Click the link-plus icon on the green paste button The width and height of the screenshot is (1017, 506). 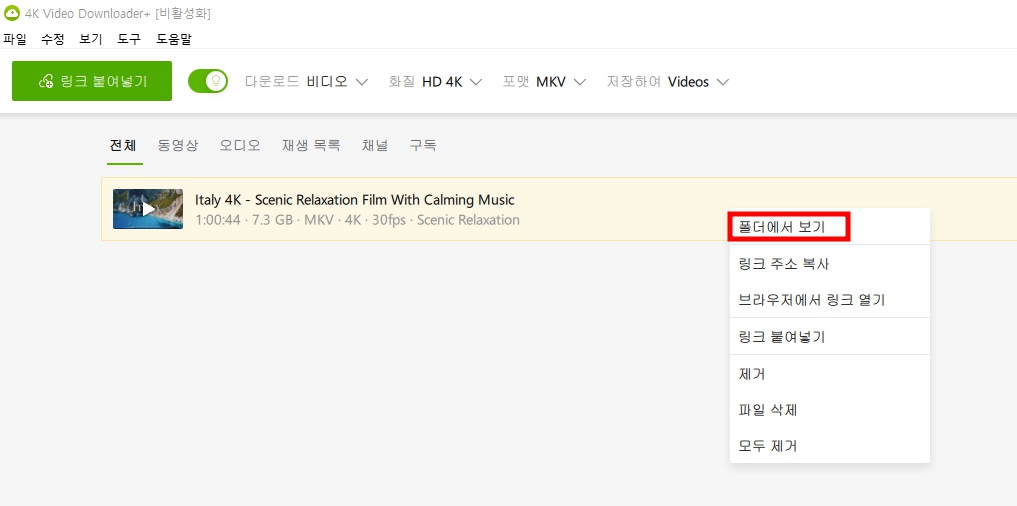(x=46, y=81)
